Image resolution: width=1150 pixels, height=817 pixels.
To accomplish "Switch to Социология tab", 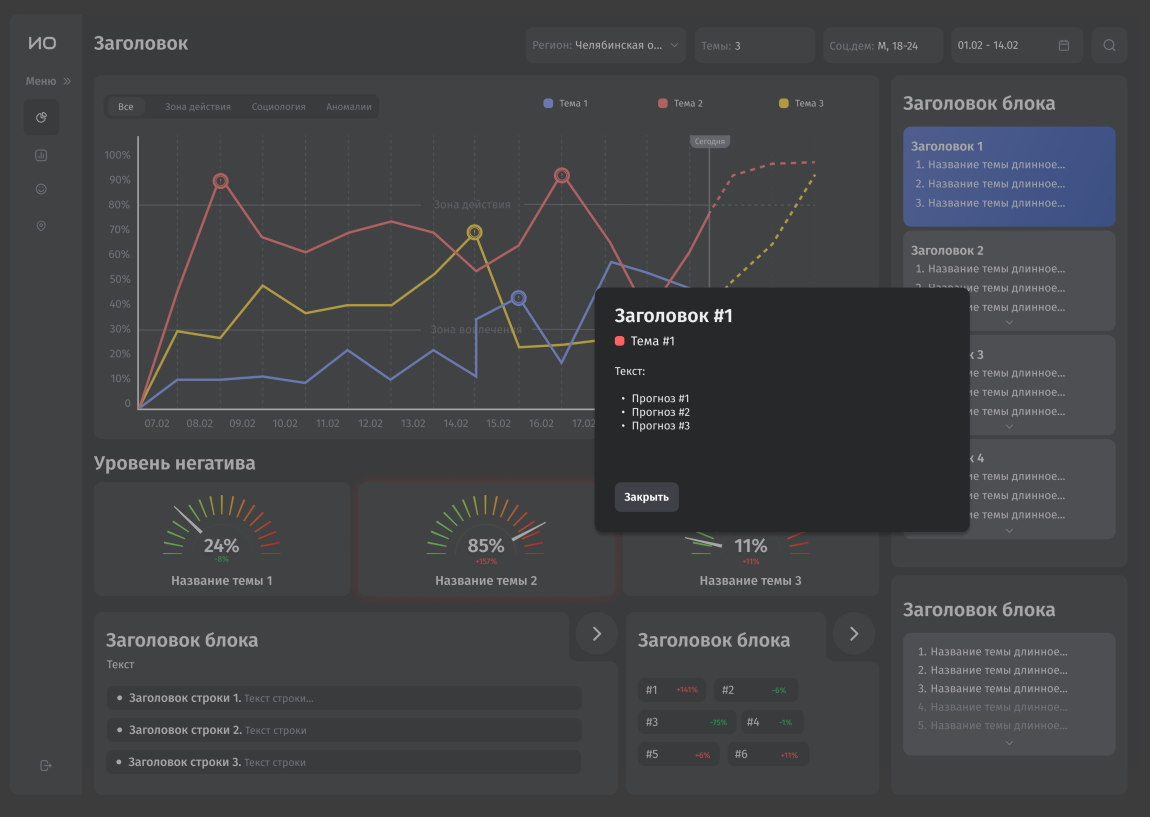I will pyautogui.click(x=279, y=106).
